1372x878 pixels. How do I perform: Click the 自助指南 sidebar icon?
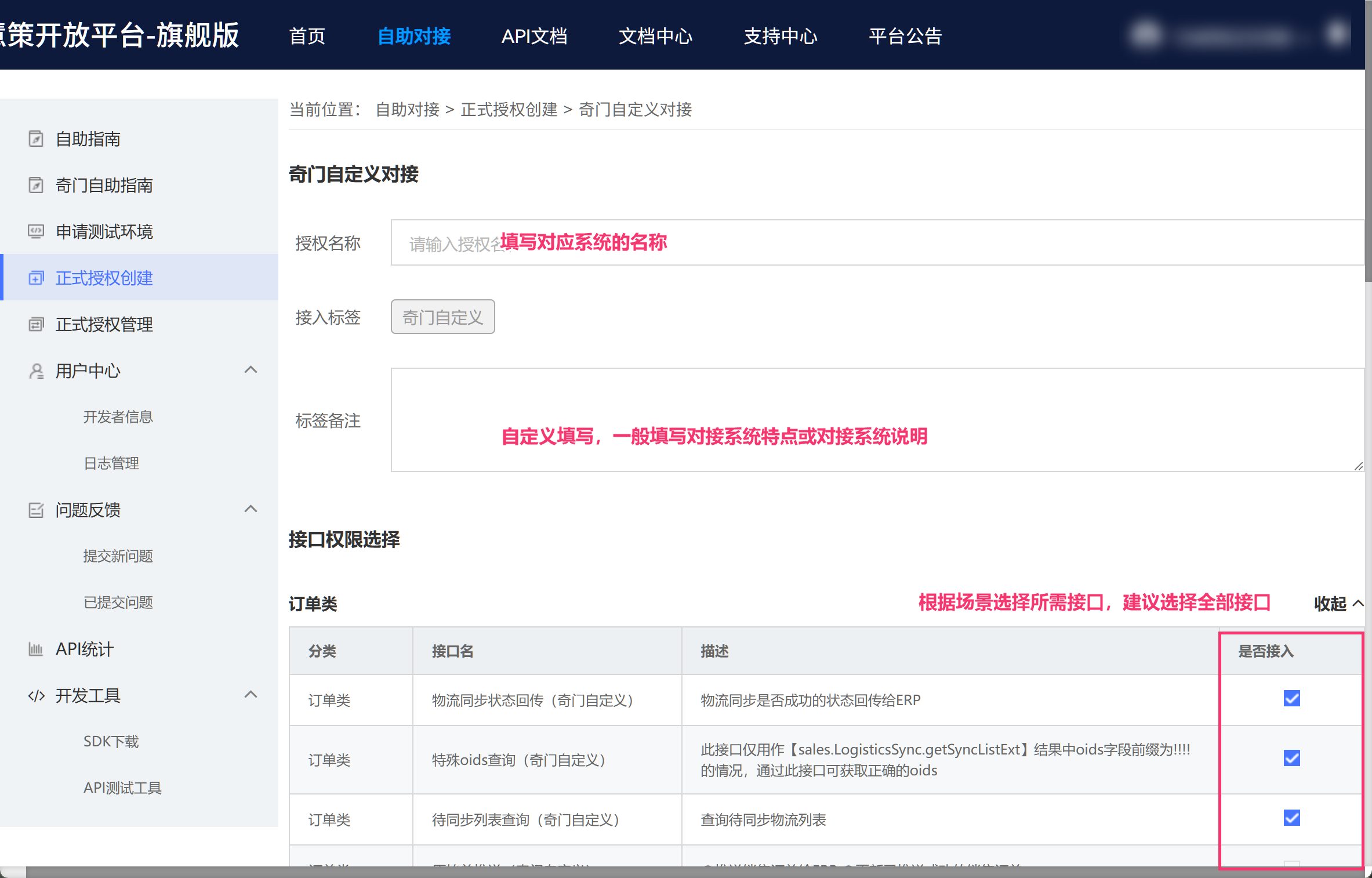pyautogui.click(x=36, y=139)
